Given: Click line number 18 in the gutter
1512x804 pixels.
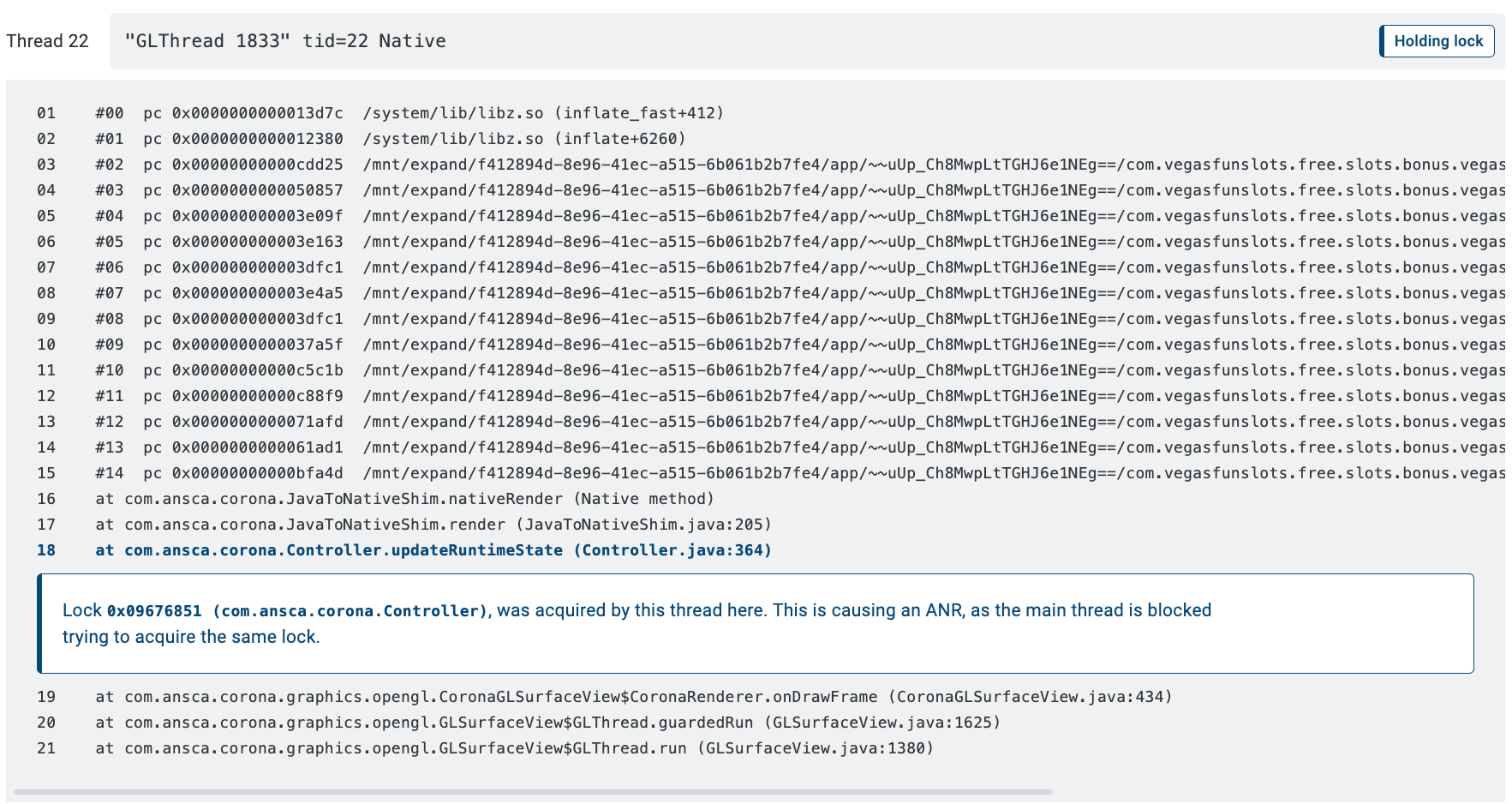Looking at the screenshot, I should point(46,549).
